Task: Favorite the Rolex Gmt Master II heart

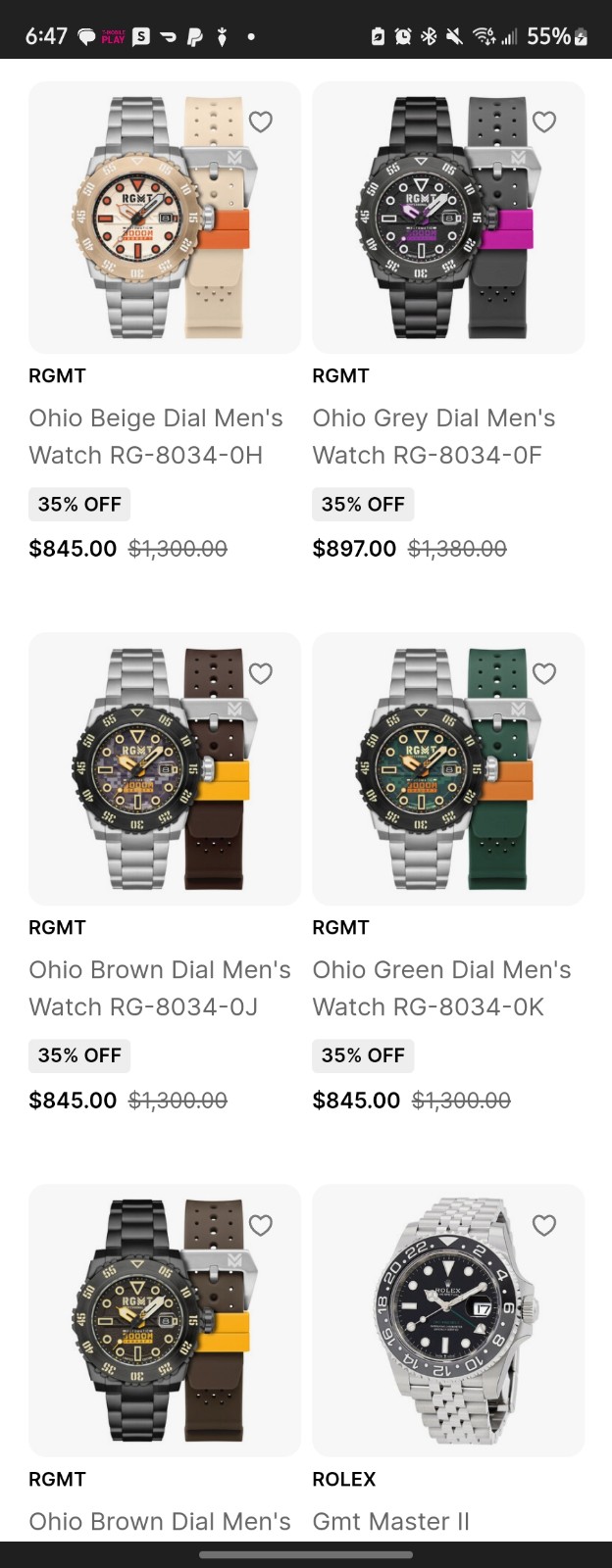Action: click(544, 1225)
